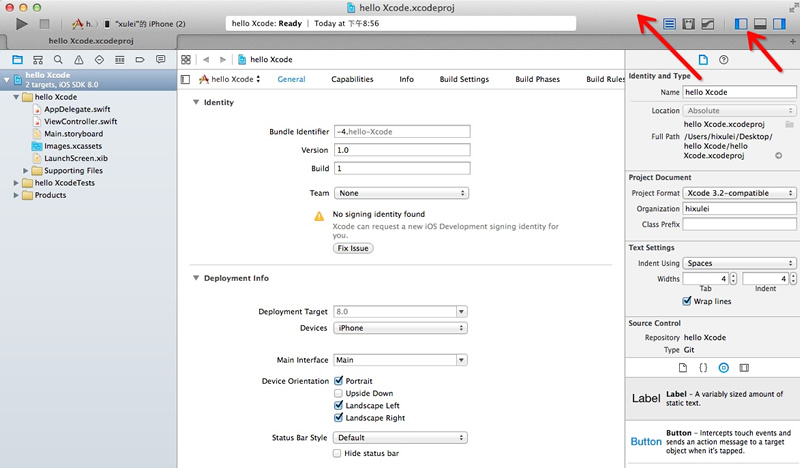Switch to the Build Phases tab
This screenshot has width=800, height=468.
(x=537, y=79)
